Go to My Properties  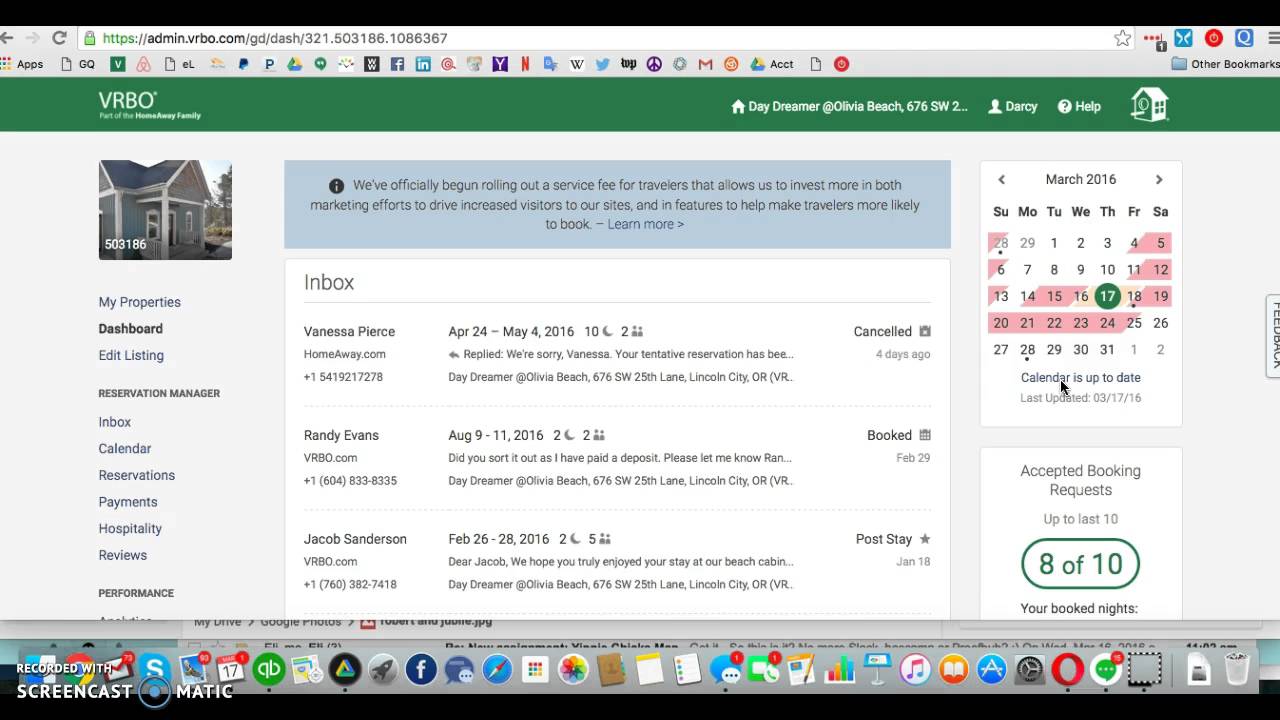point(139,302)
